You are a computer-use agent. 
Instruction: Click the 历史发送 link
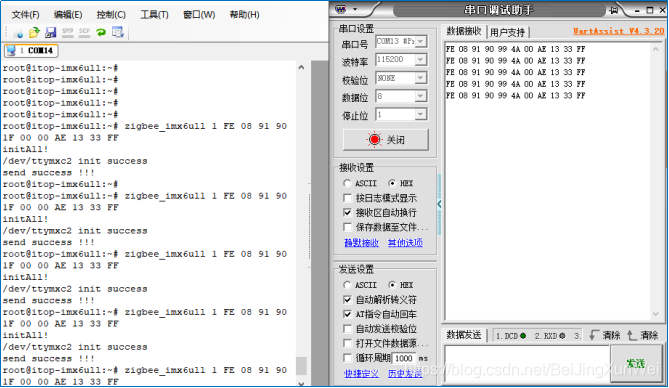(x=405, y=373)
